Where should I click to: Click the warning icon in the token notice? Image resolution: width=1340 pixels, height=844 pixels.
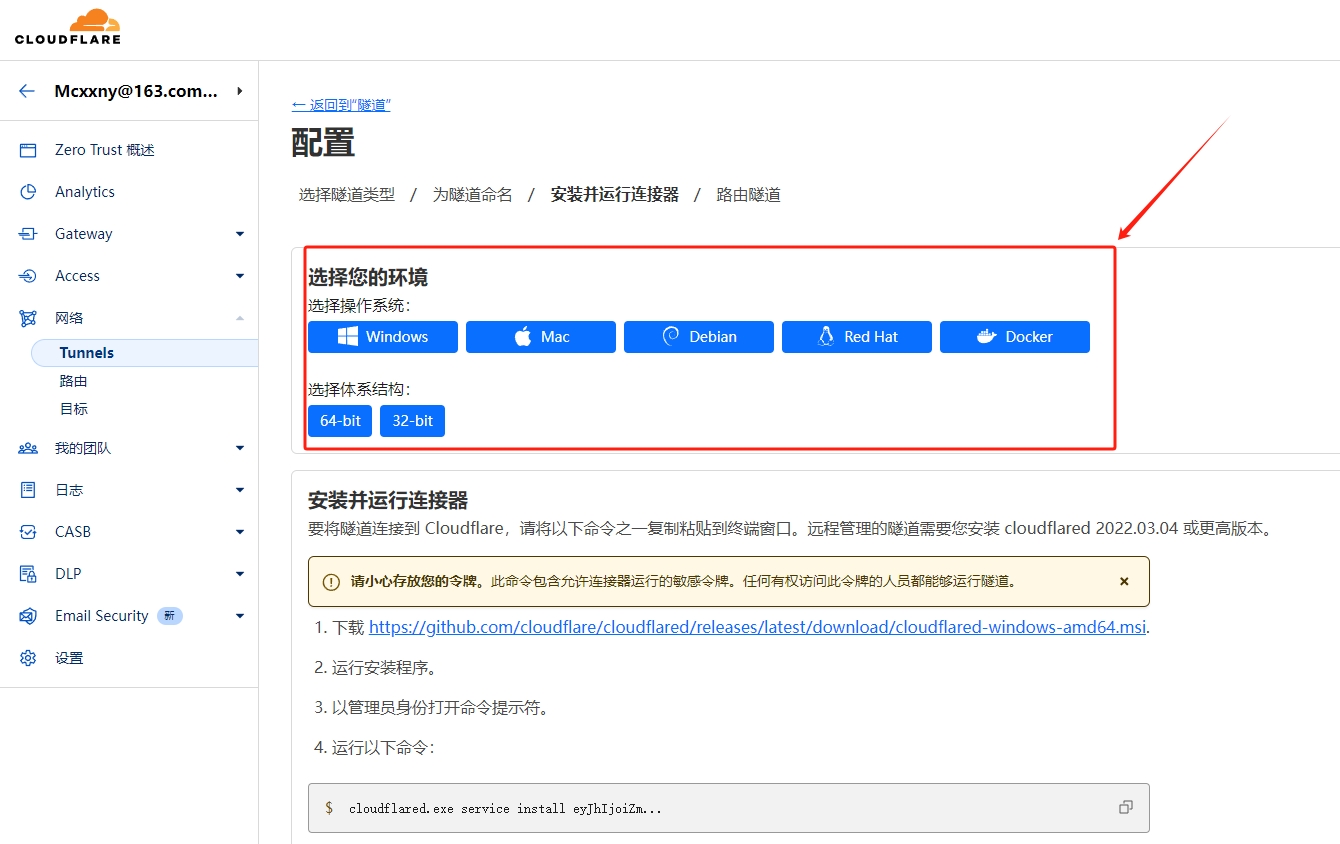click(x=331, y=582)
